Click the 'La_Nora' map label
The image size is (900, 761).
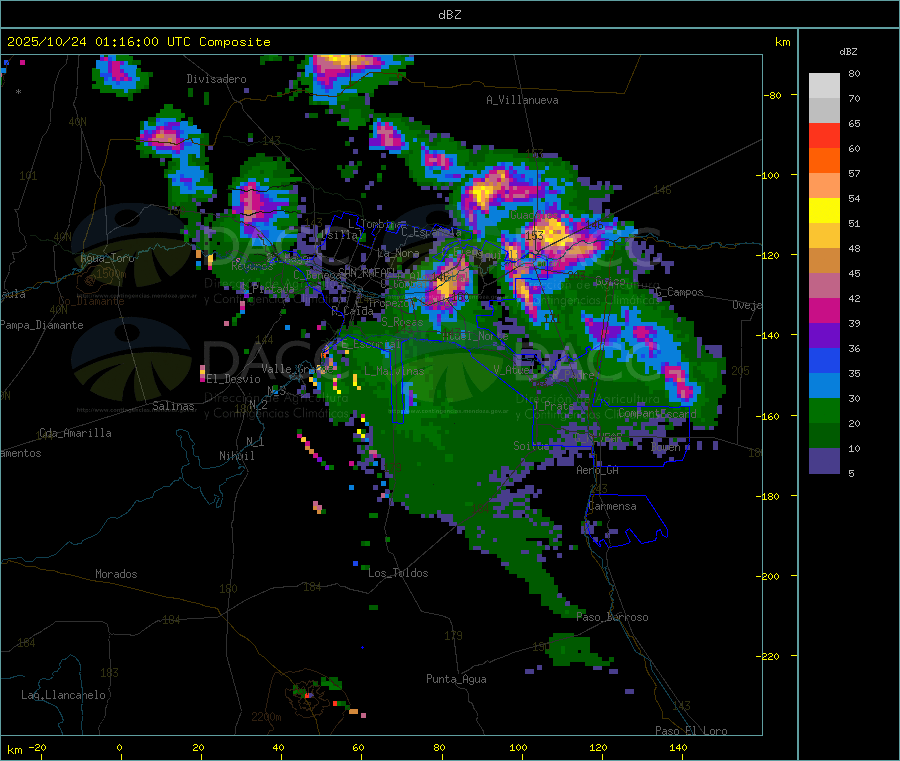click(398, 253)
